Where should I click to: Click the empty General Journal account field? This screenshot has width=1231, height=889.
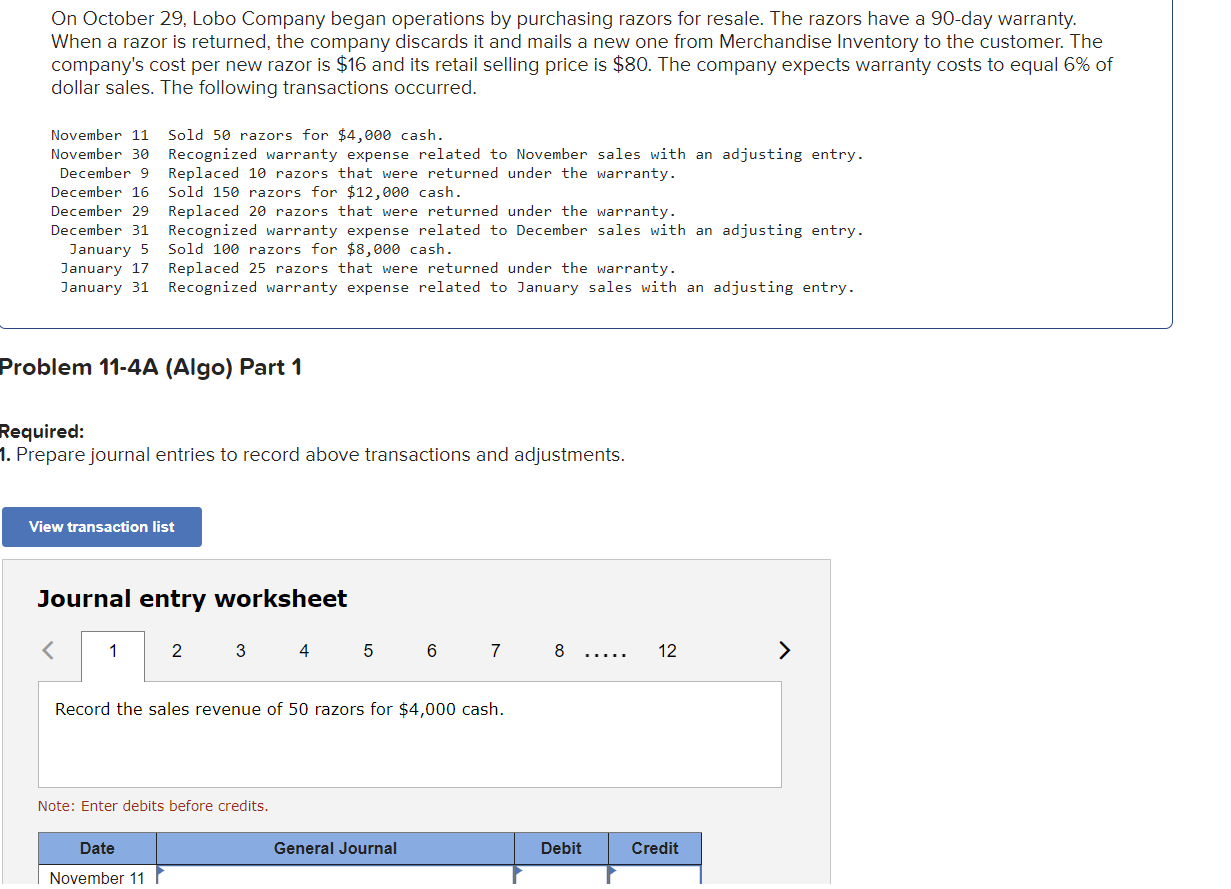335,878
